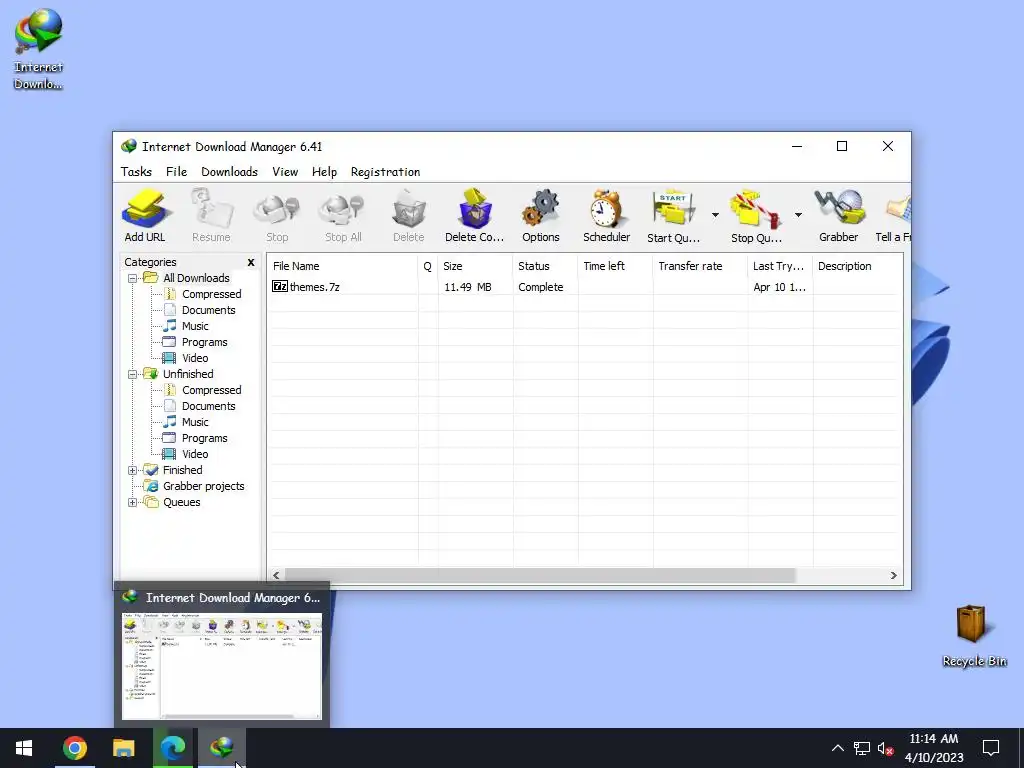This screenshot has width=1024, height=768.
Task: Open the Help menu
Action: 325,172
